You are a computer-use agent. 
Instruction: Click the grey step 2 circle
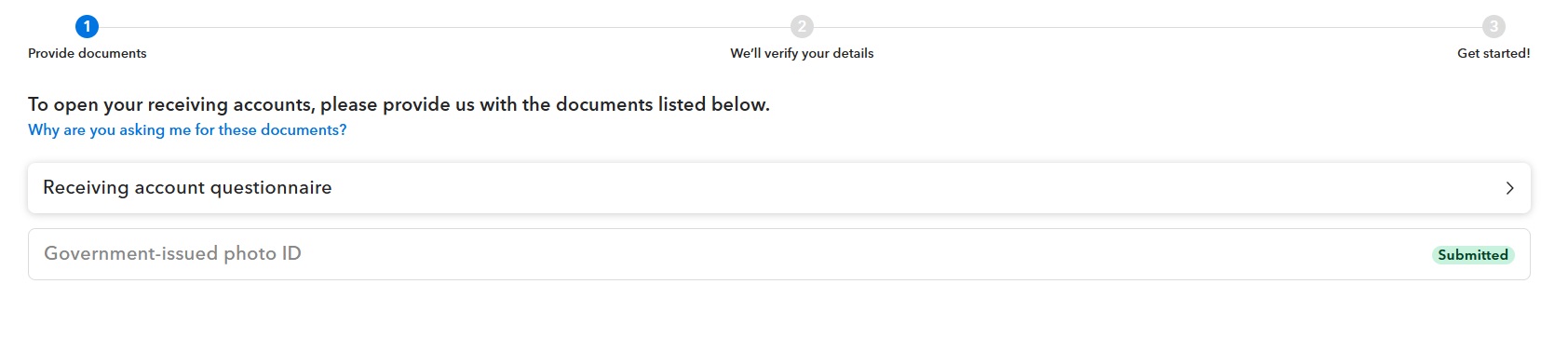pyautogui.click(x=802, y=27)
